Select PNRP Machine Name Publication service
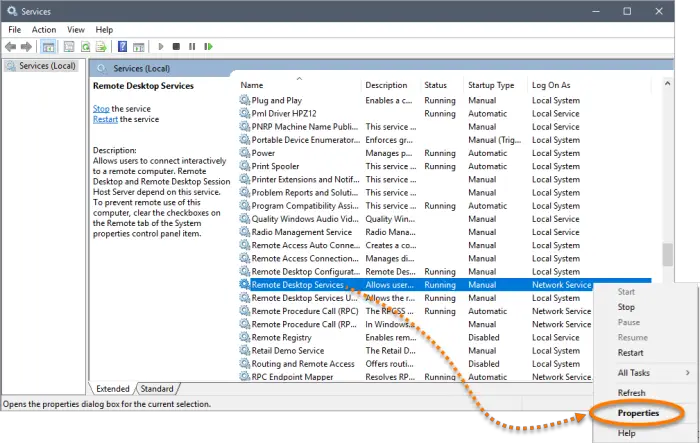 tap(444, 126)
